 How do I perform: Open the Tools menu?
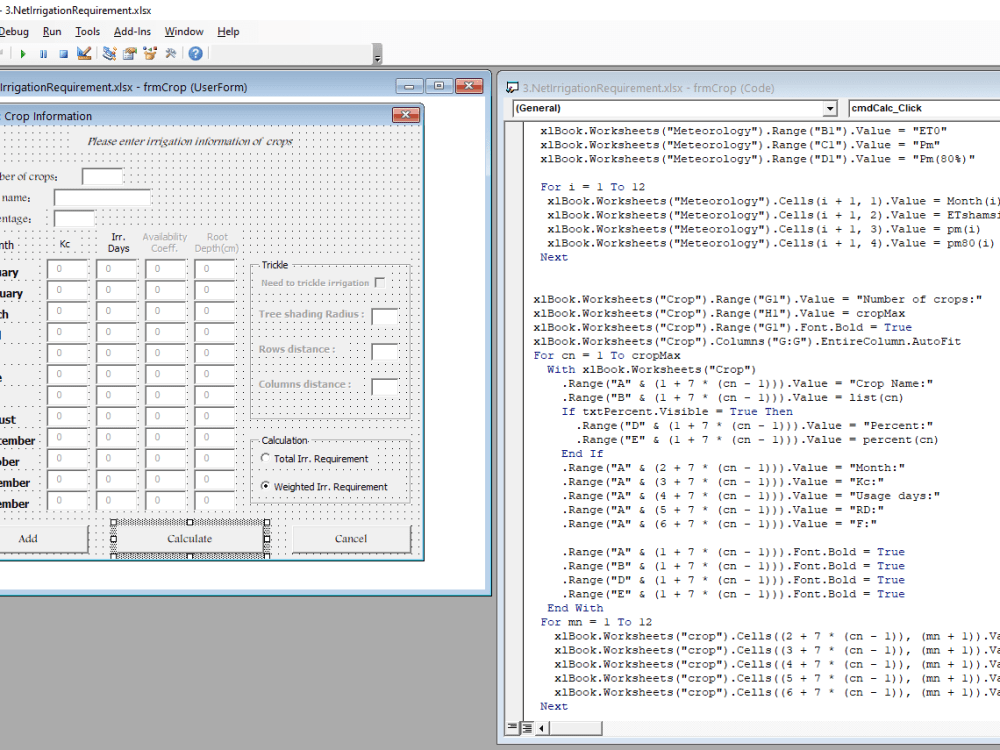pyautogui.click(x=87, y=31)
